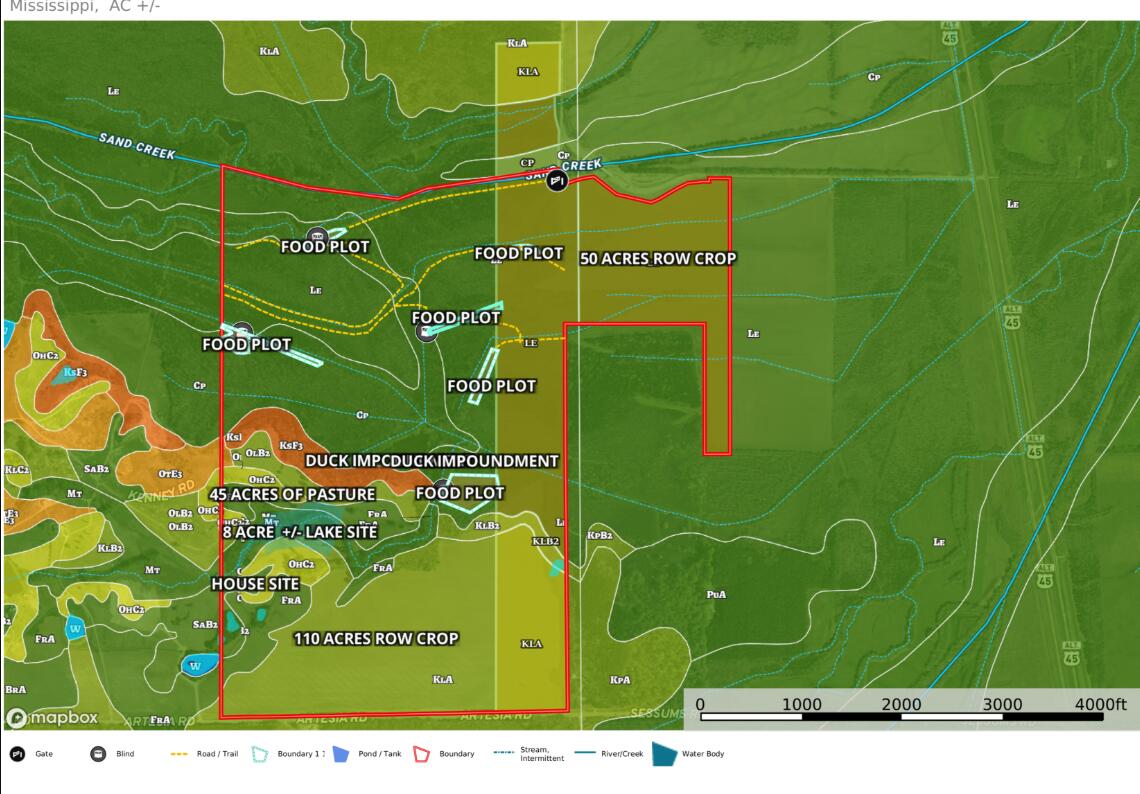This screenshot has width=1140, height=794.
Task: Click the Stream, Intermittent legend line symbol
Action: pyautogui.click(x=504, y=754)
